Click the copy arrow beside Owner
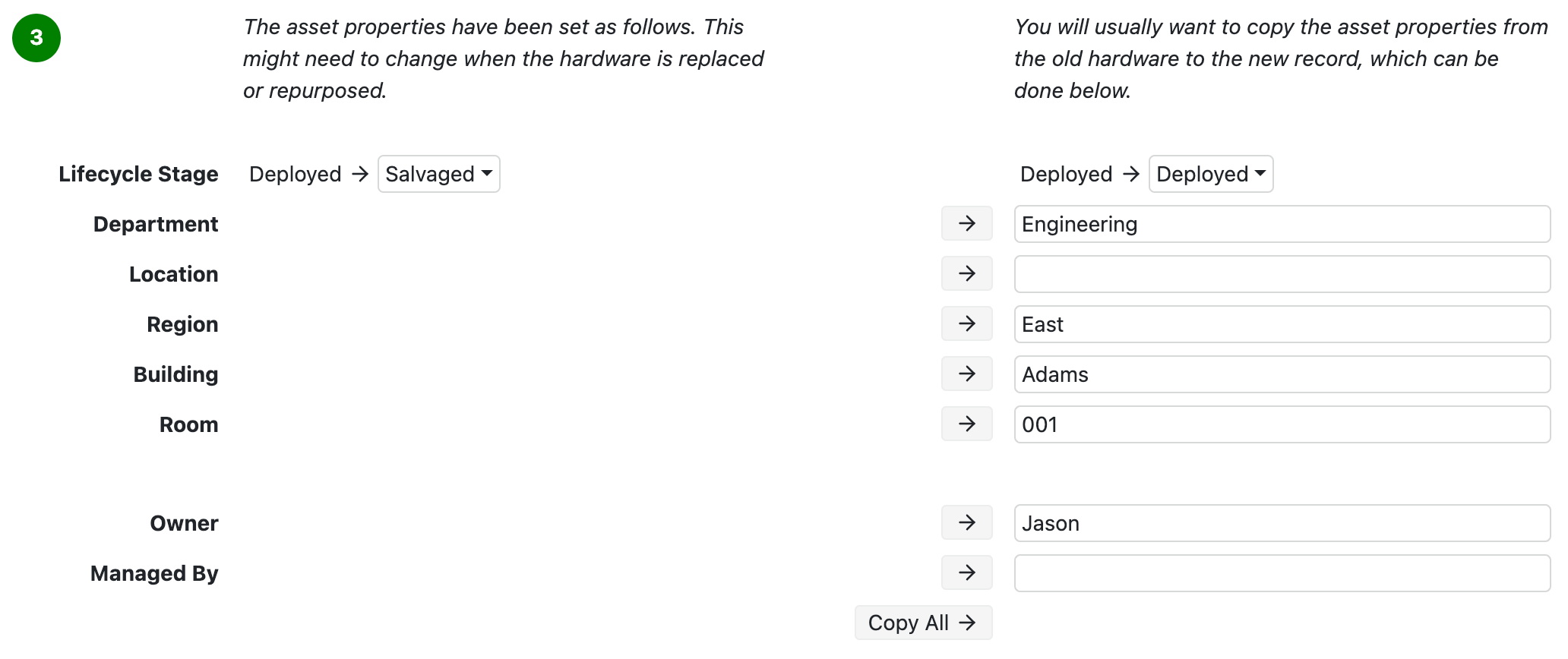Screen dimensions: 1568x659 pyautogui.click(x=966, y=522)
